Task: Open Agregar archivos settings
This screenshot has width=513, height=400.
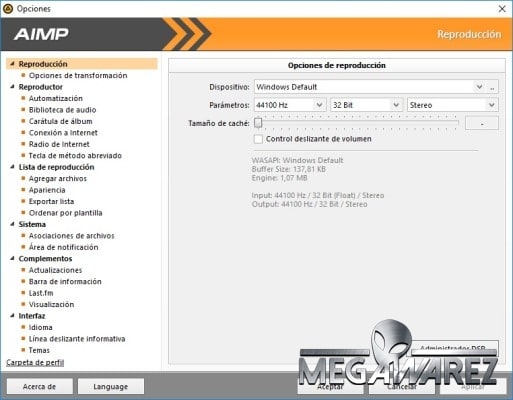Action: 58,179
